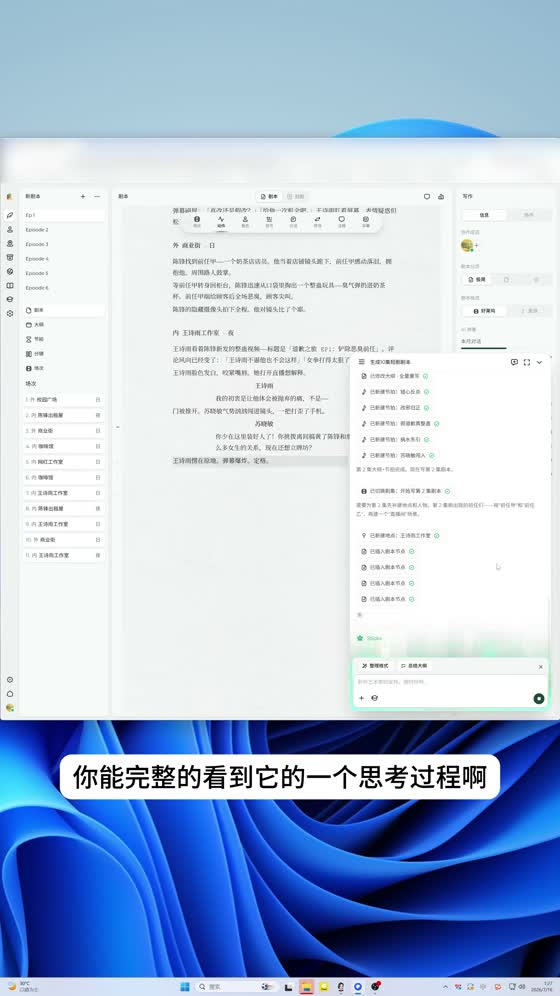Click the cloud sync icon at editor top
Viewport: 560px width, 996px height.
click(x=442, y=196)
